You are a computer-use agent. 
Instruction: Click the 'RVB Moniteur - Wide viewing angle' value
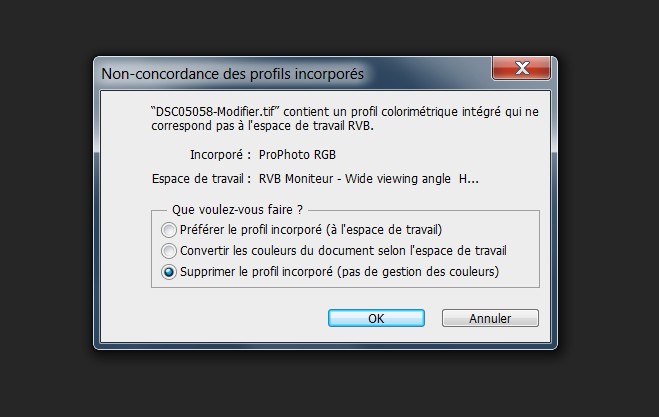[x=355, y=179]
